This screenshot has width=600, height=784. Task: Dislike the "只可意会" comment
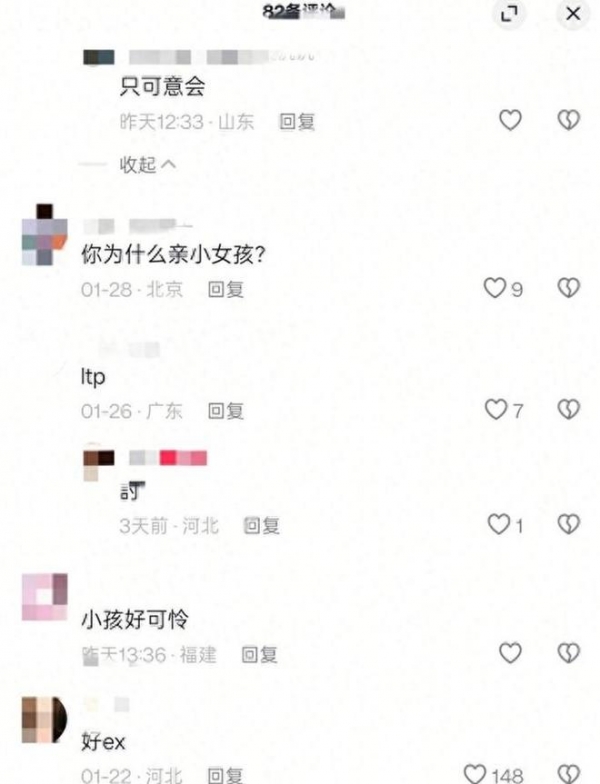click(568, 120)
